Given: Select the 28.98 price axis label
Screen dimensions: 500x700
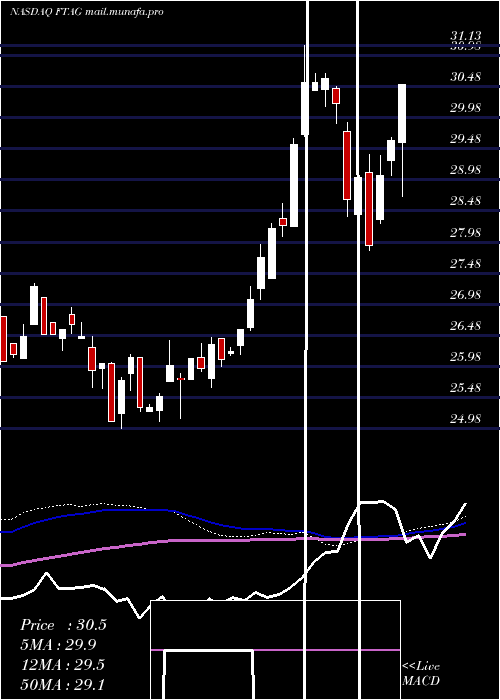Looking at the screenshot, I should point(466,170).
